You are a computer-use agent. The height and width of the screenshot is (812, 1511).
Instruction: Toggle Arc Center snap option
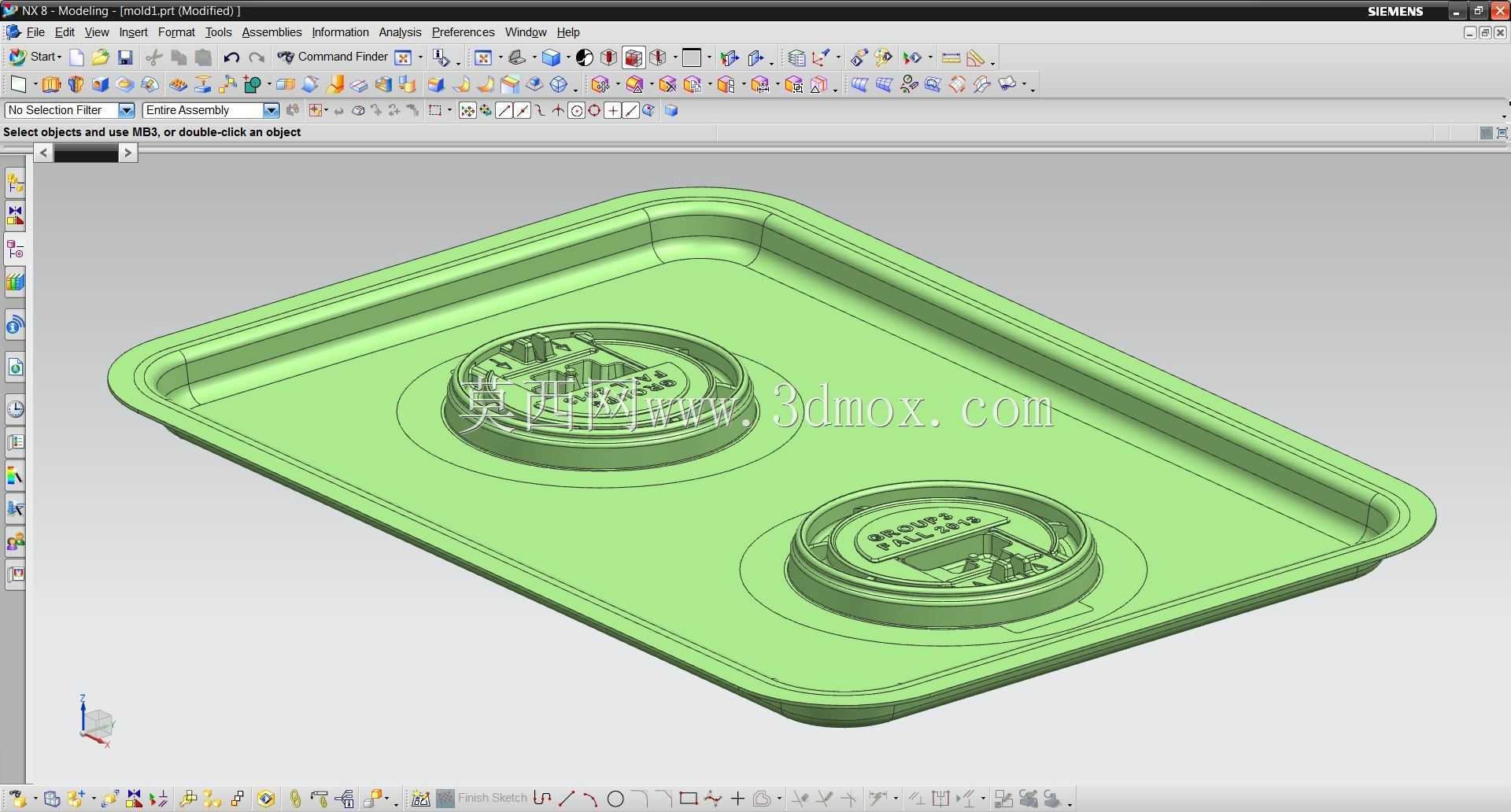[576, 110]
